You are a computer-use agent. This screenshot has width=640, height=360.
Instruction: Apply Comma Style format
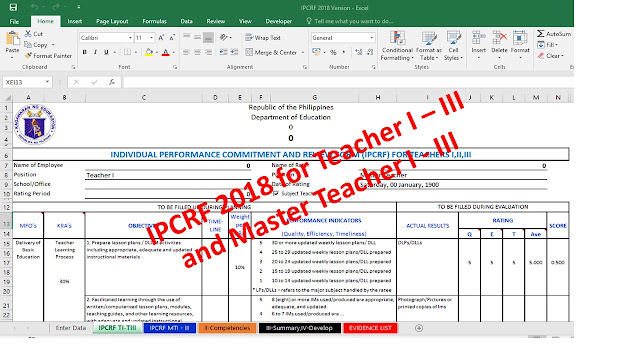point(344,52)
